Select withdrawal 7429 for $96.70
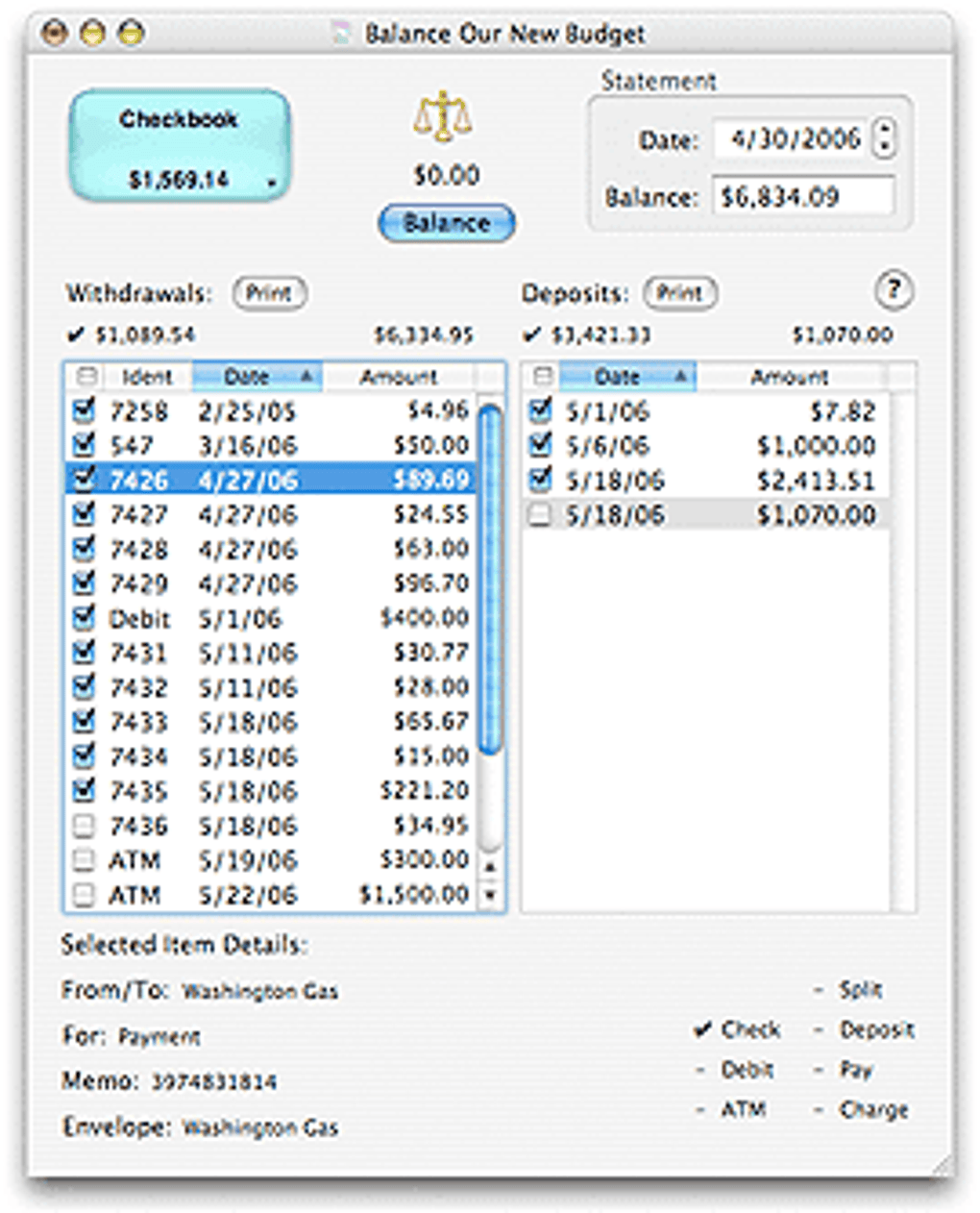The image size is (980, 1213). 271,583
